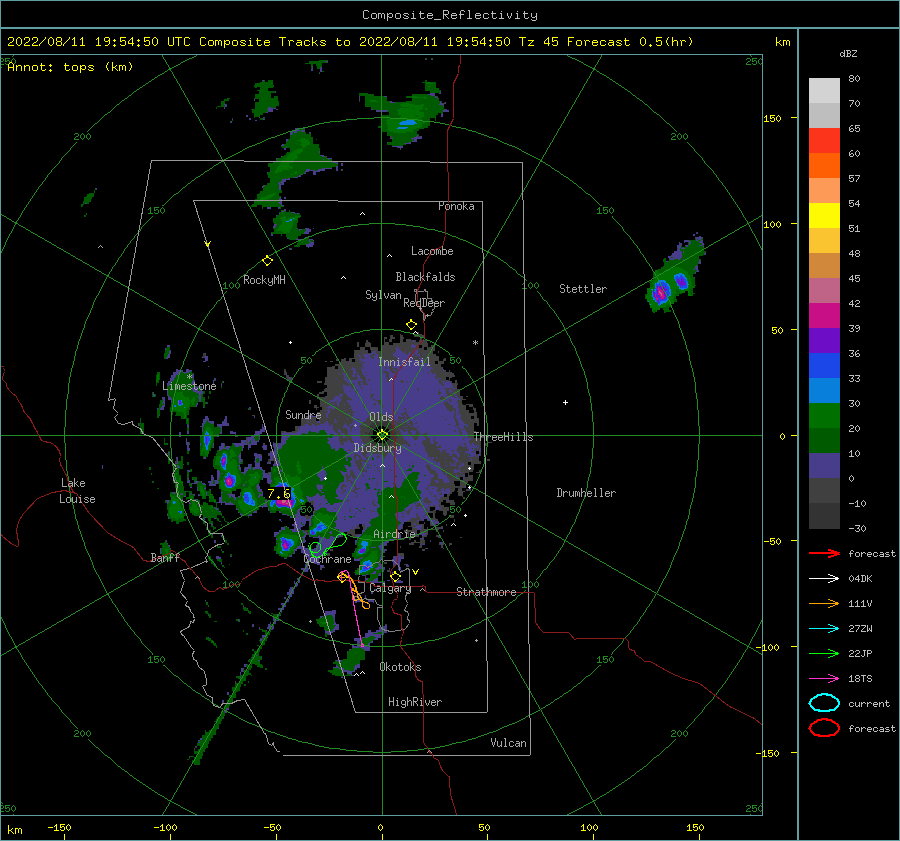Select the orange 57 dBZ color swatch

tap(824, 165)
